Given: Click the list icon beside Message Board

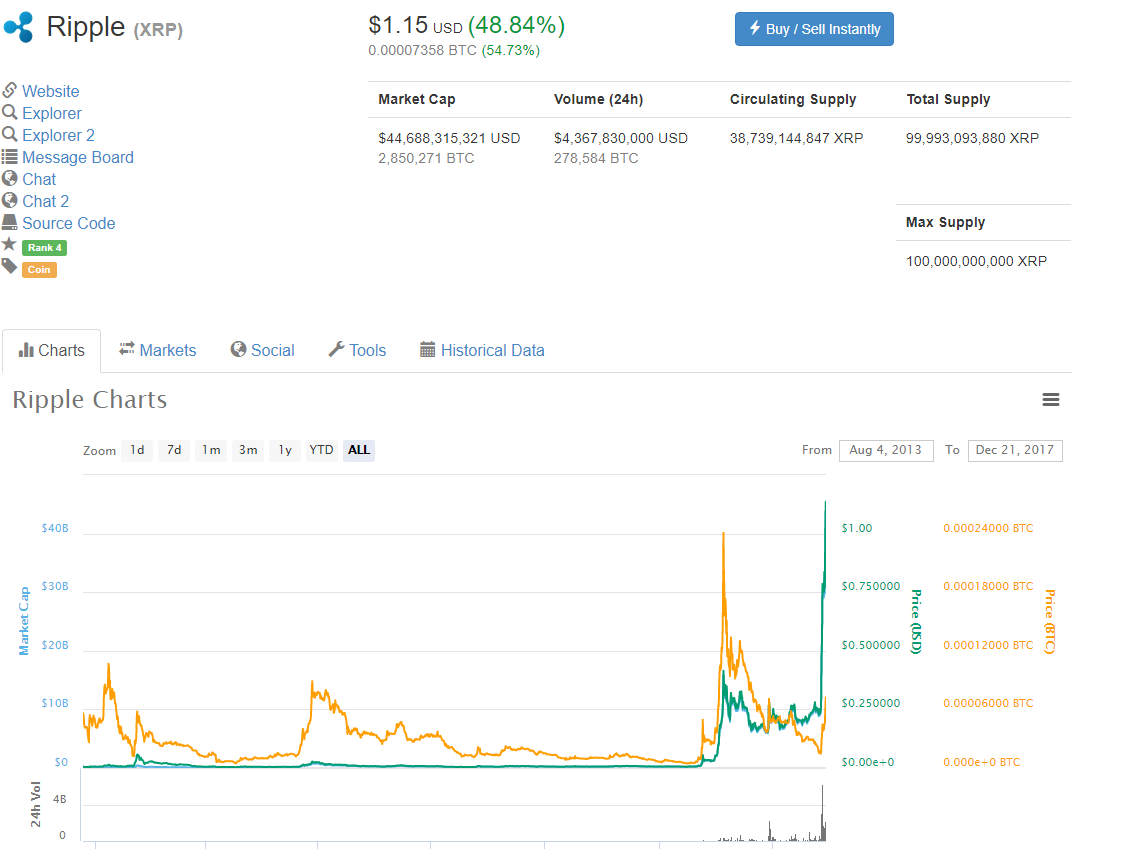Looking at the screenshot, I should (9, 157).
